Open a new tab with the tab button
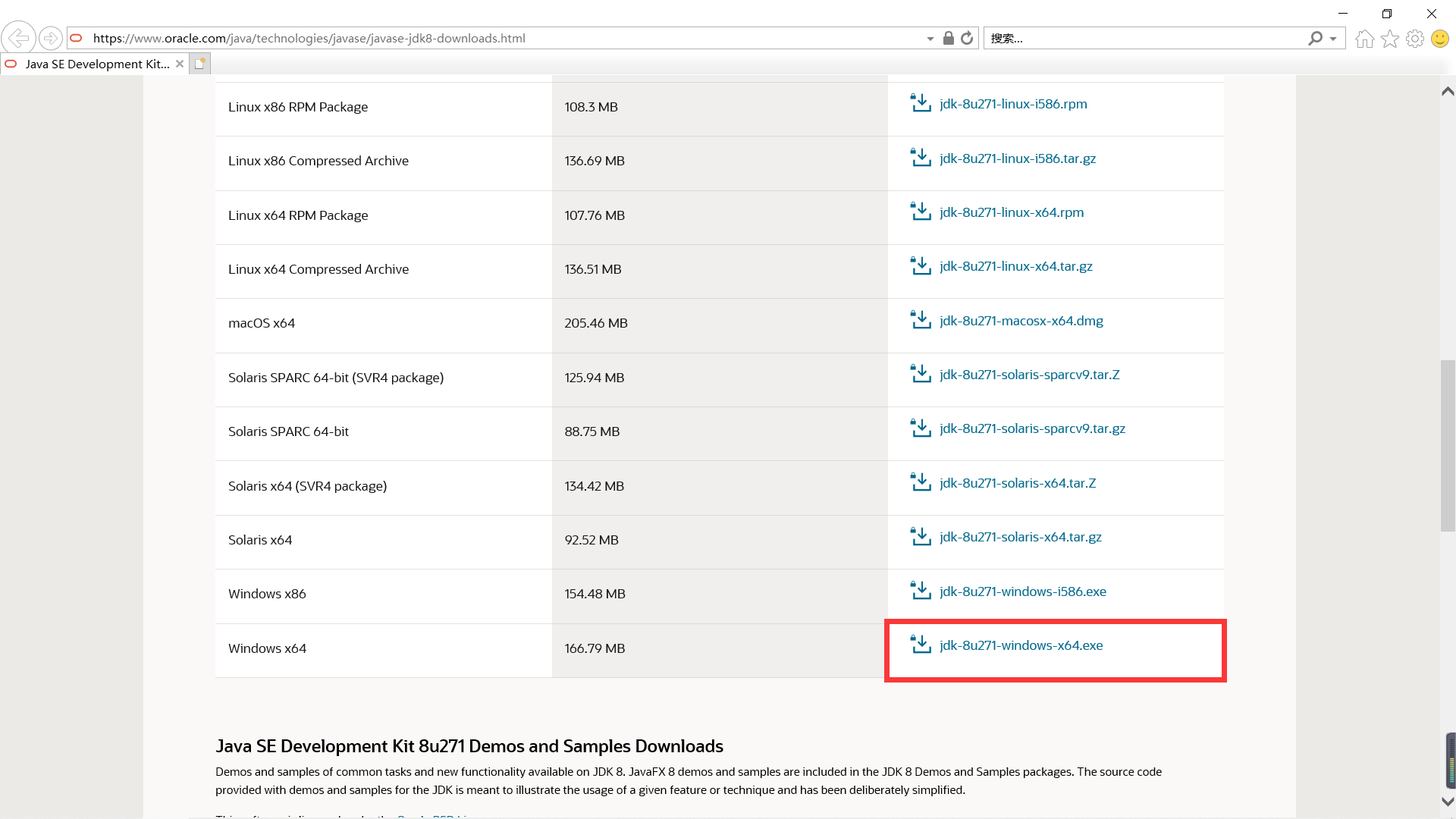This screenshot has width=1456, height=819. pos(199,64)
